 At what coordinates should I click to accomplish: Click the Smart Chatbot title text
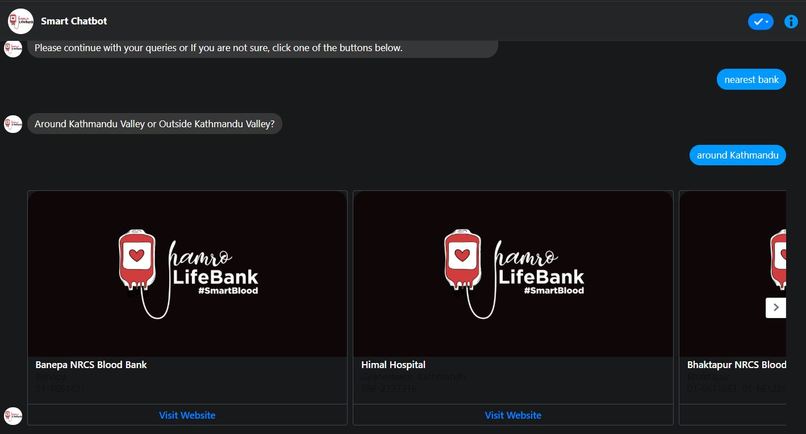[x=74, y=21]
